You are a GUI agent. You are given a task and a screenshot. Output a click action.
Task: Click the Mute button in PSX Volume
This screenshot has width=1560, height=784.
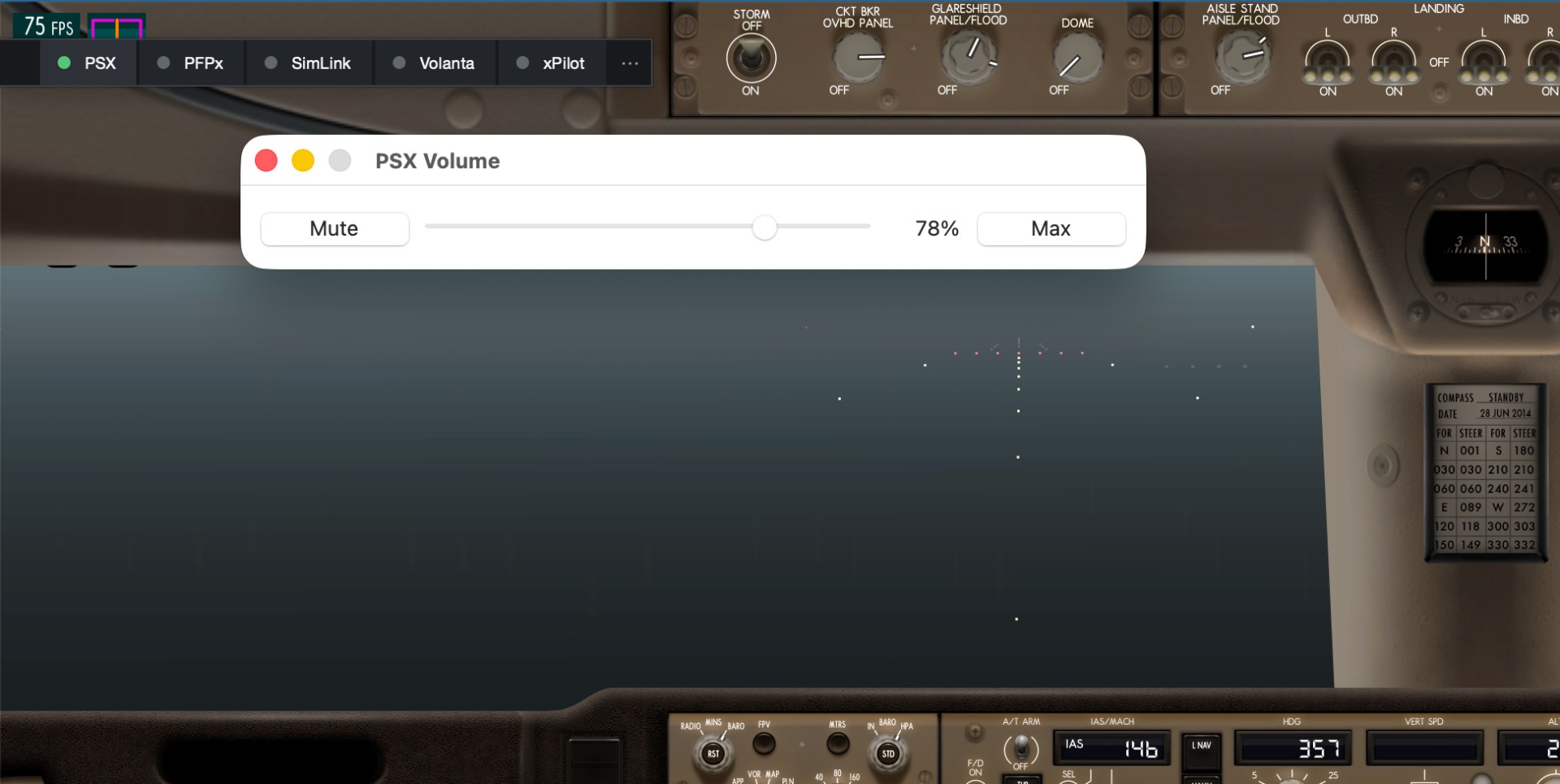click(334, 228)
